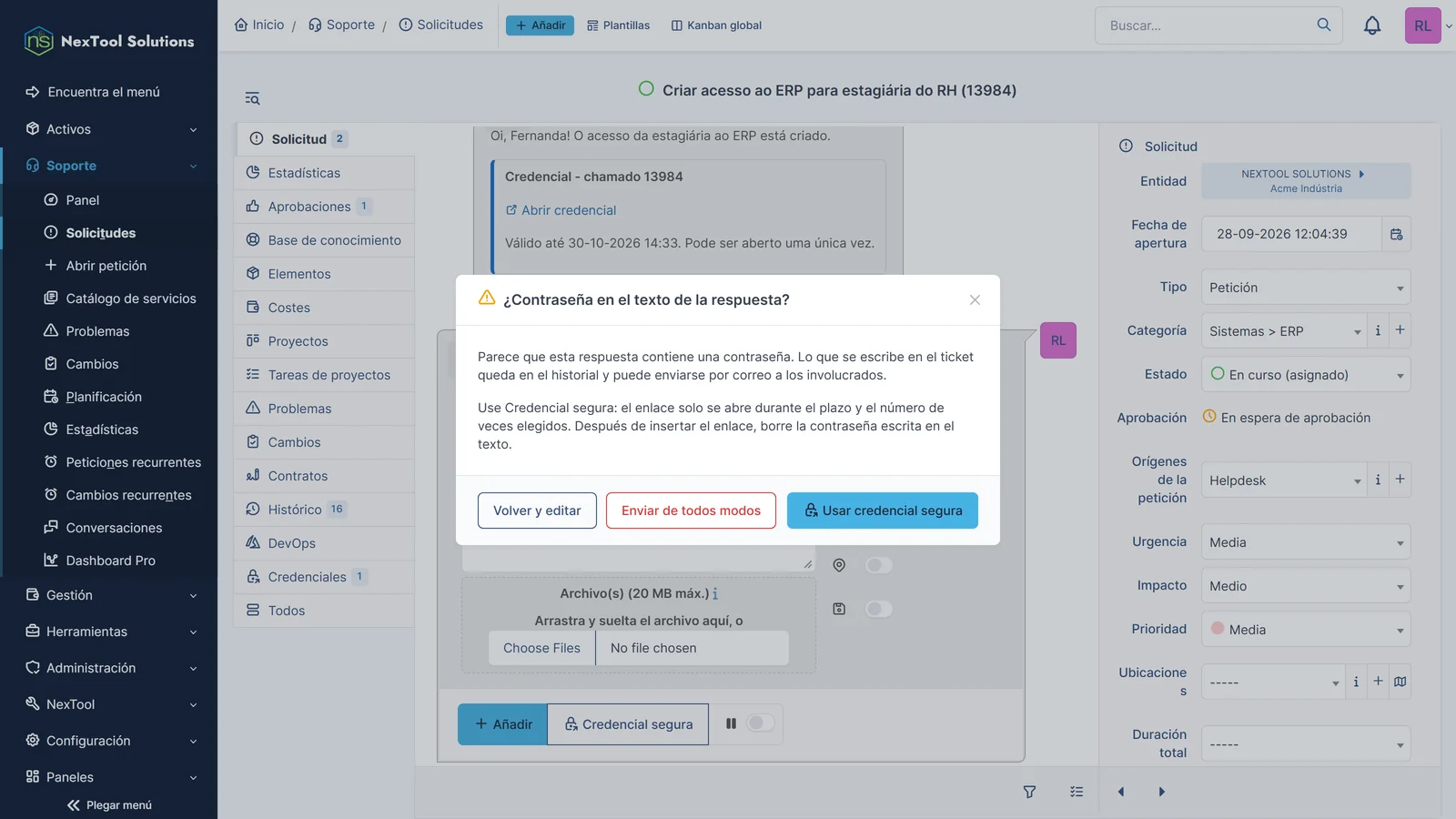Screen dimensions: 1456x819
Task: Open the notifications bell
Action: point(1372,25)
